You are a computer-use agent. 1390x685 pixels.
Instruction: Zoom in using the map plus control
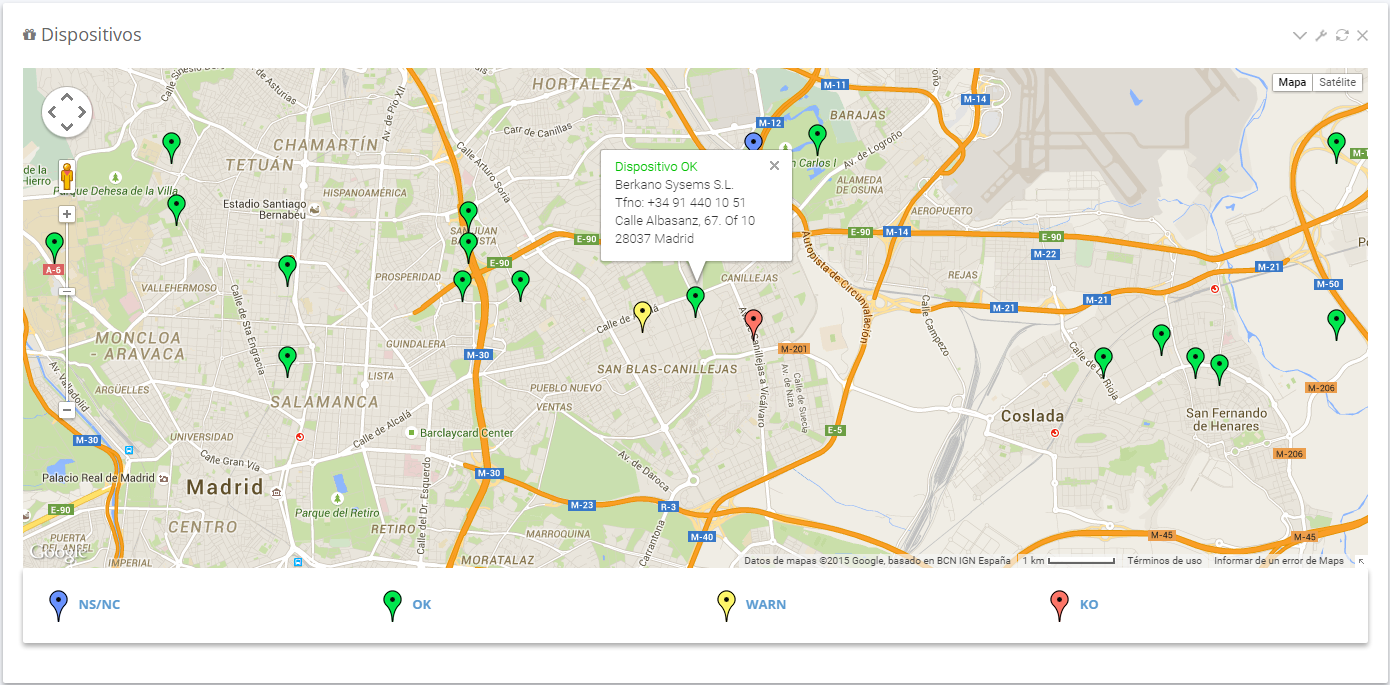(x=66, y=213)
